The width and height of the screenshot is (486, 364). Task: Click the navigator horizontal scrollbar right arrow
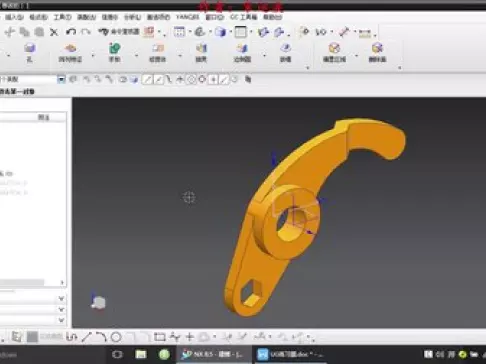pyautogui.click(x=62, y=282)
